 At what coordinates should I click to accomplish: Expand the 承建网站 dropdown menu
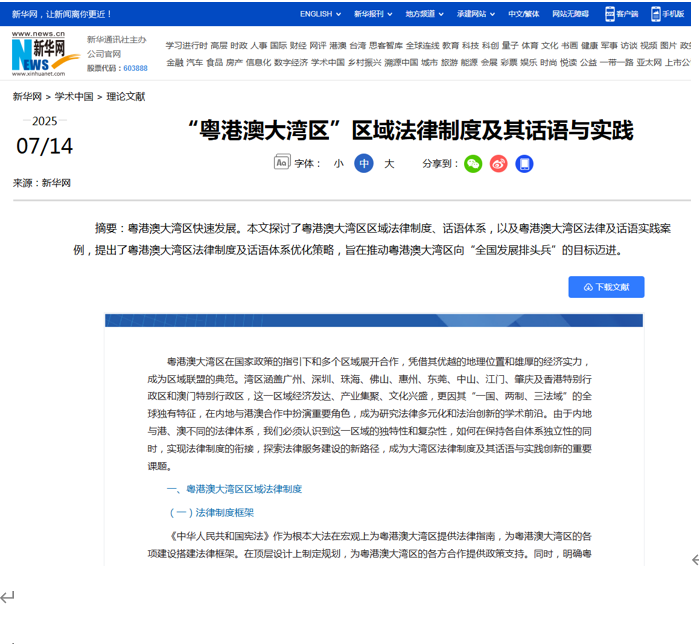click(476, 14)
